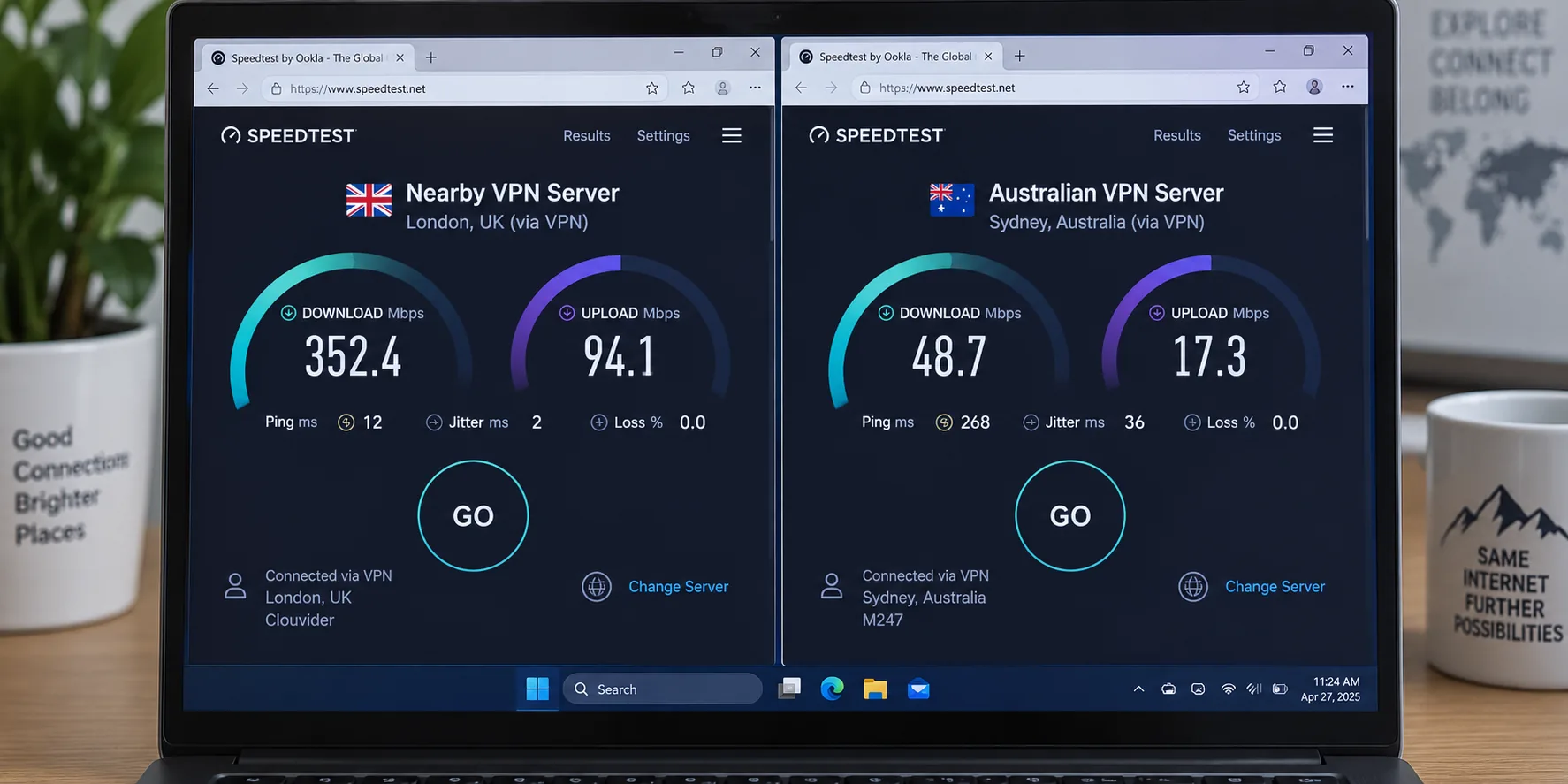Click the address bar in right browser
1568x784 pixels.
[x=1054, y=88]
